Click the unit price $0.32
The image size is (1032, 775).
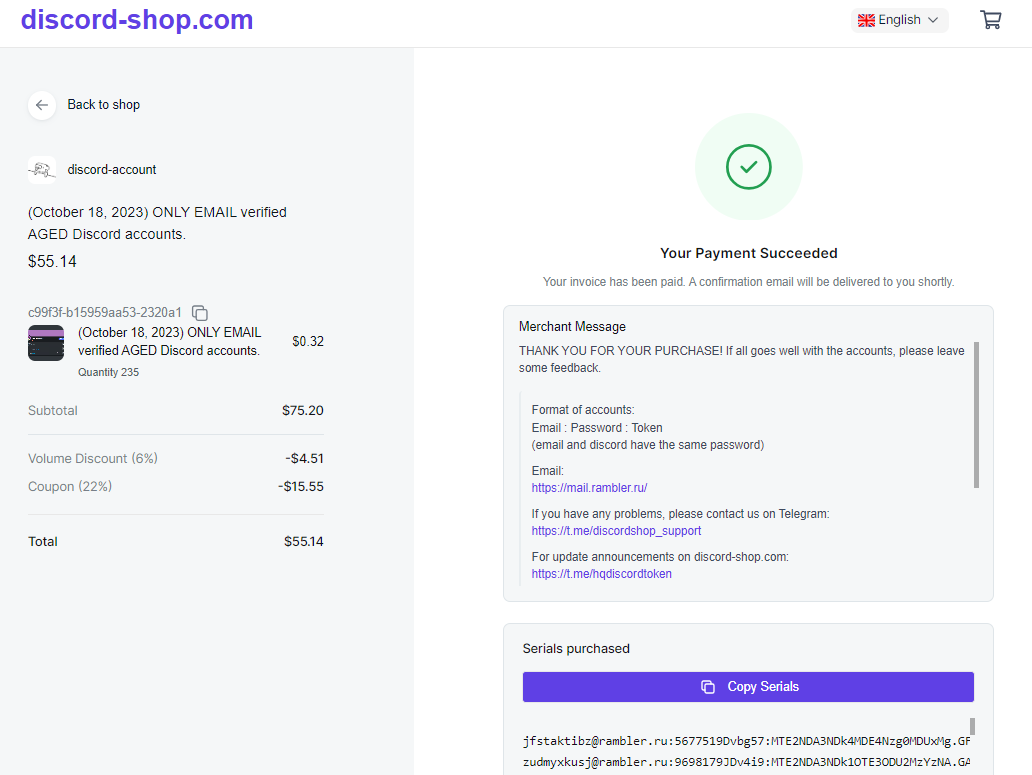[x=308, y=341]
